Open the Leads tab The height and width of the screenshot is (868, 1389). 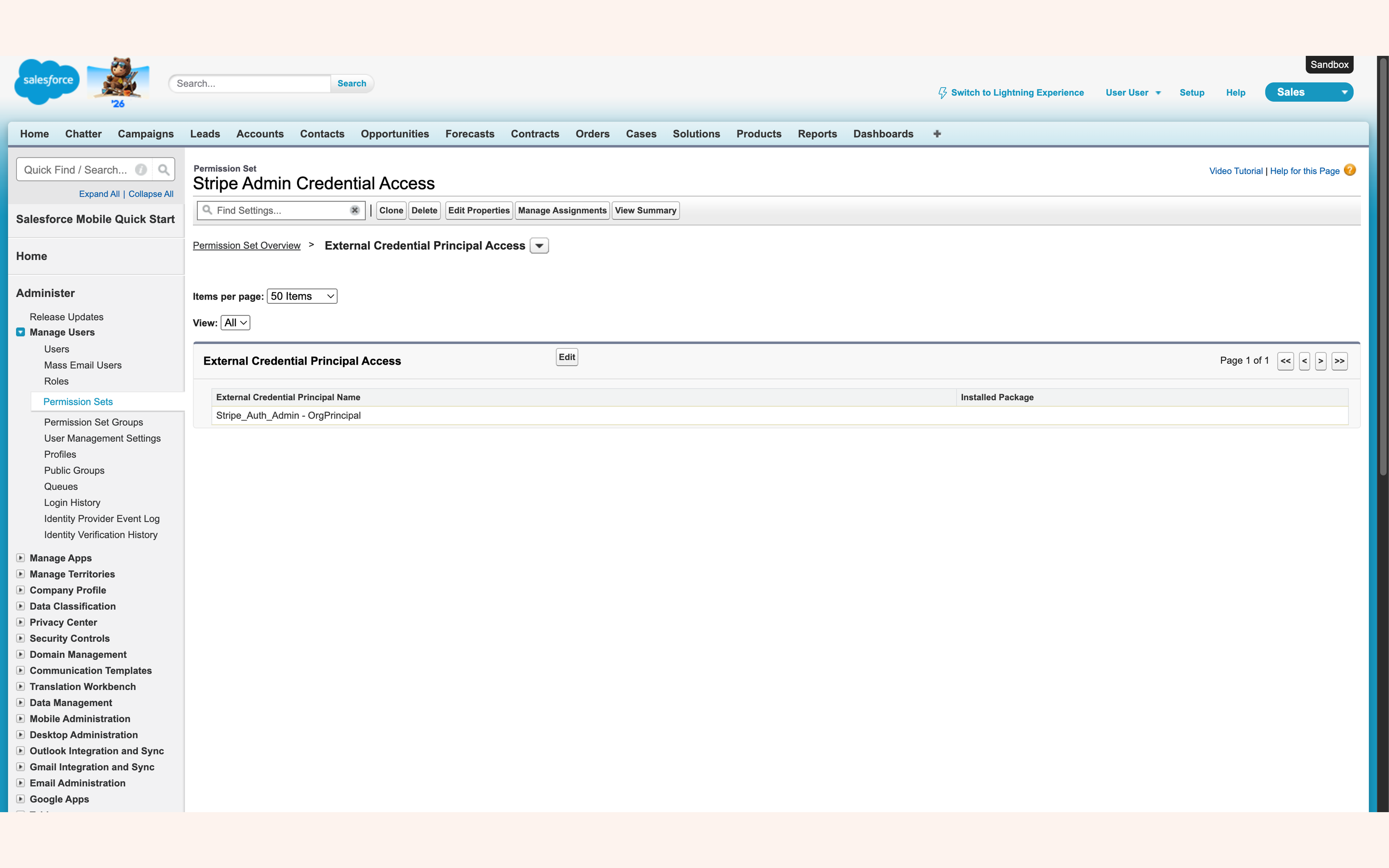pos(205,134)
